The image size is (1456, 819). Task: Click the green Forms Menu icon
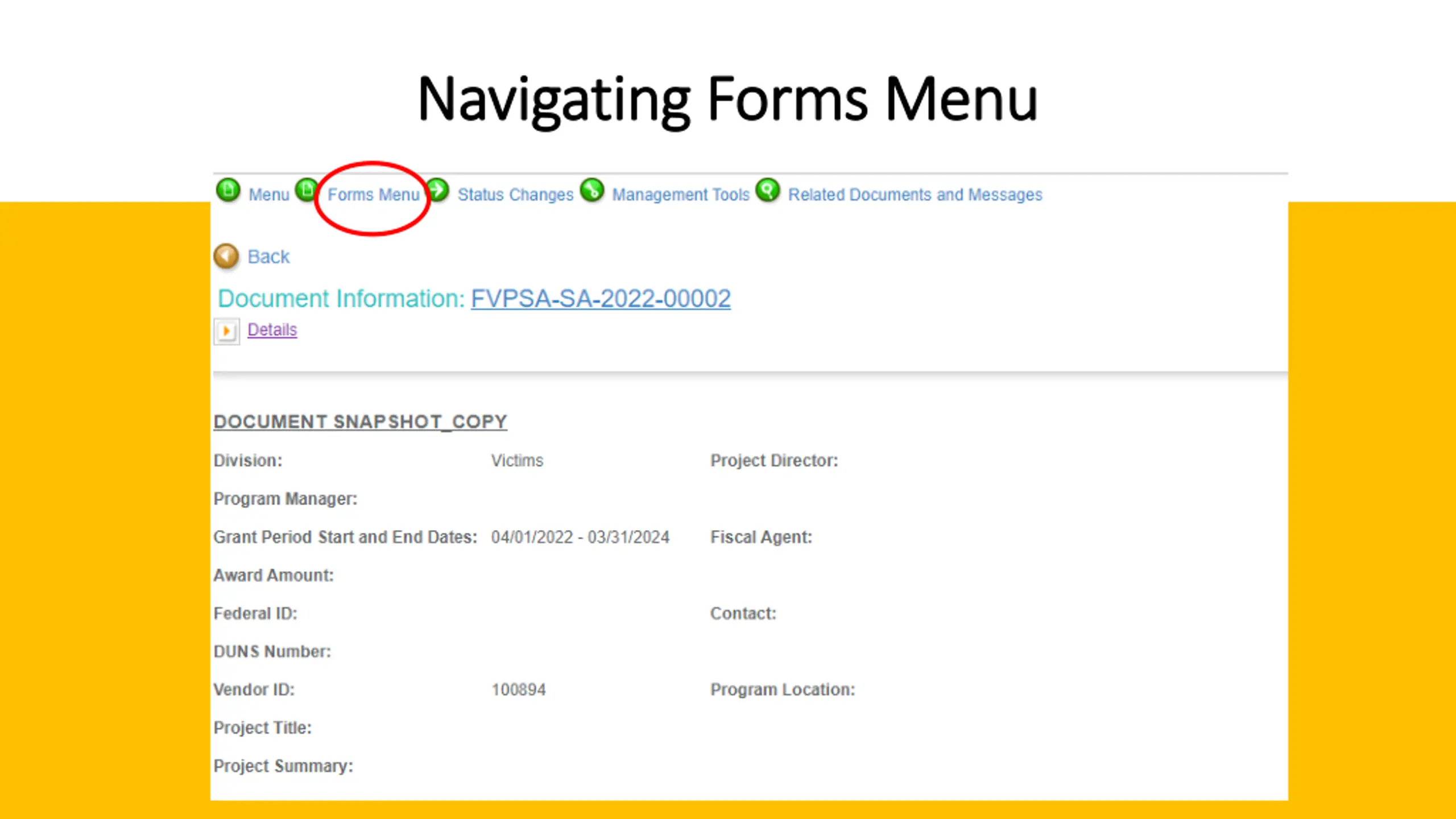click(x=307, y=190)
